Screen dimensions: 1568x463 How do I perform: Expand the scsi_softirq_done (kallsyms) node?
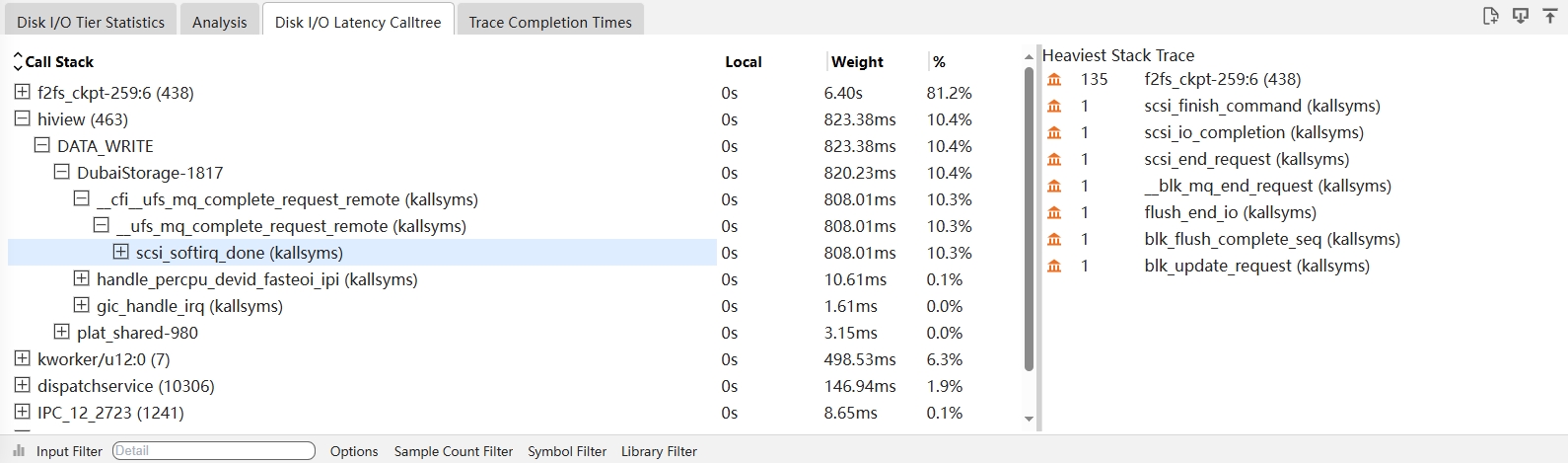click(121, 252)
